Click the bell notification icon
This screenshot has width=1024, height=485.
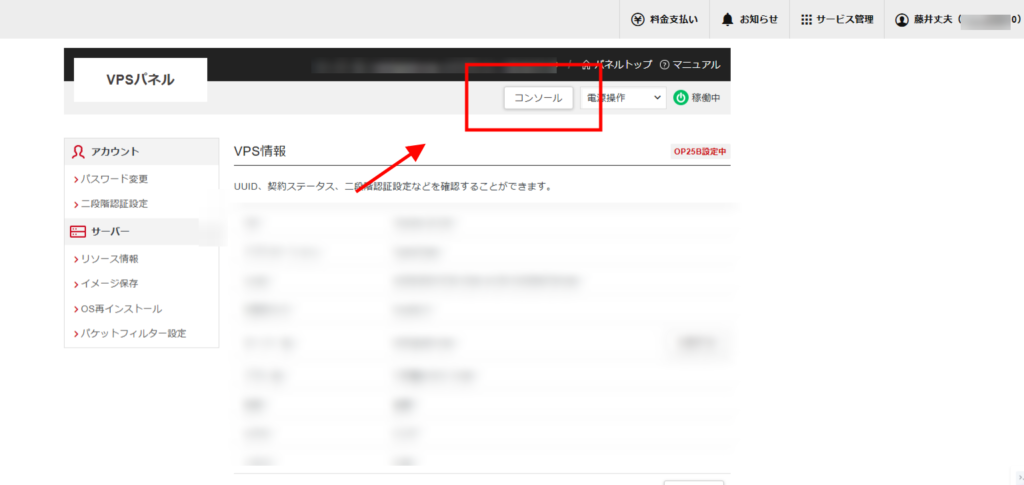[728, 20]
